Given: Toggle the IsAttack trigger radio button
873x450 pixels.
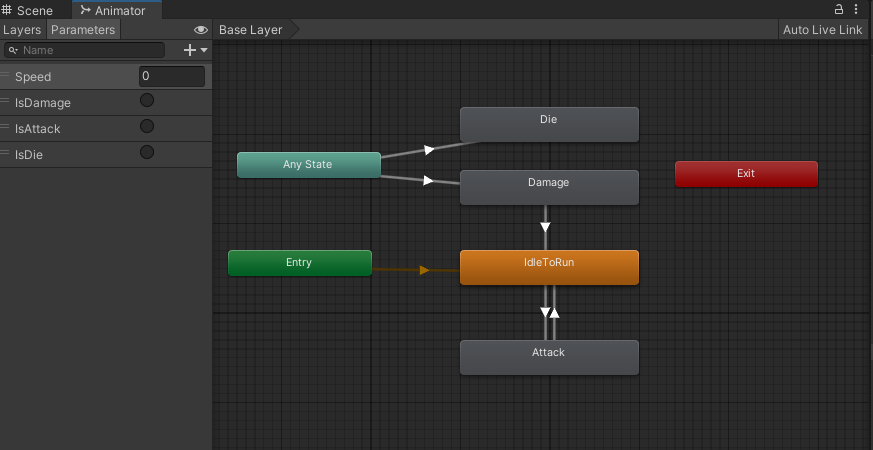Looking at the screenshot, I should pyautogui.click(x=147, y=126).
